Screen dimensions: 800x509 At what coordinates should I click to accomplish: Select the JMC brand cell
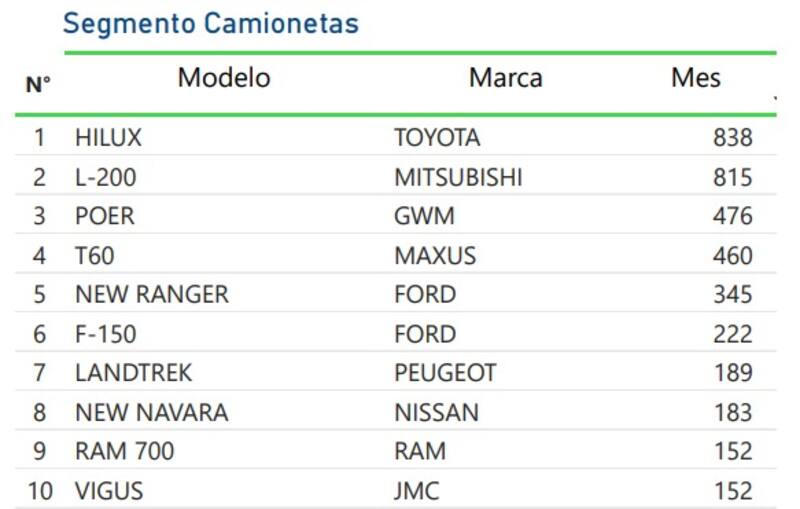[x=418, y=491]
